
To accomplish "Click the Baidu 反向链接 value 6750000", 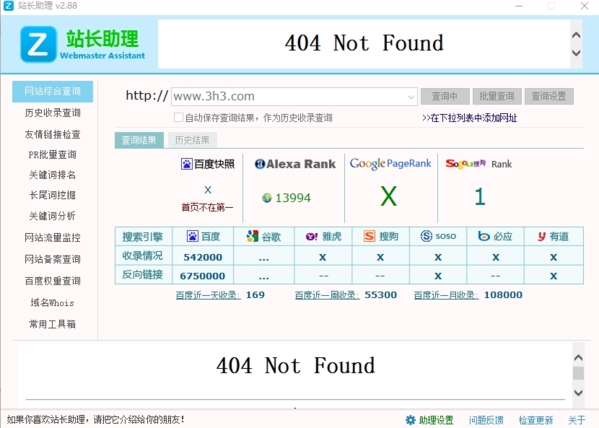I will click(x=202, y=276).
